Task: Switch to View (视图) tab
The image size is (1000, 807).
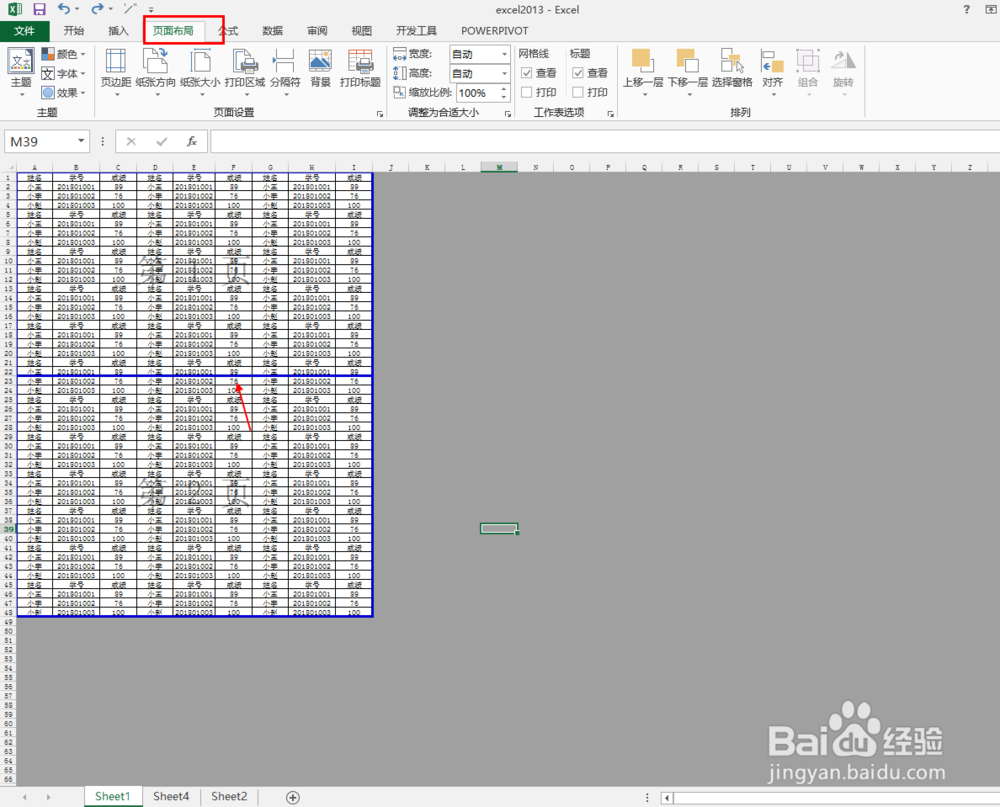Action: 362,31
